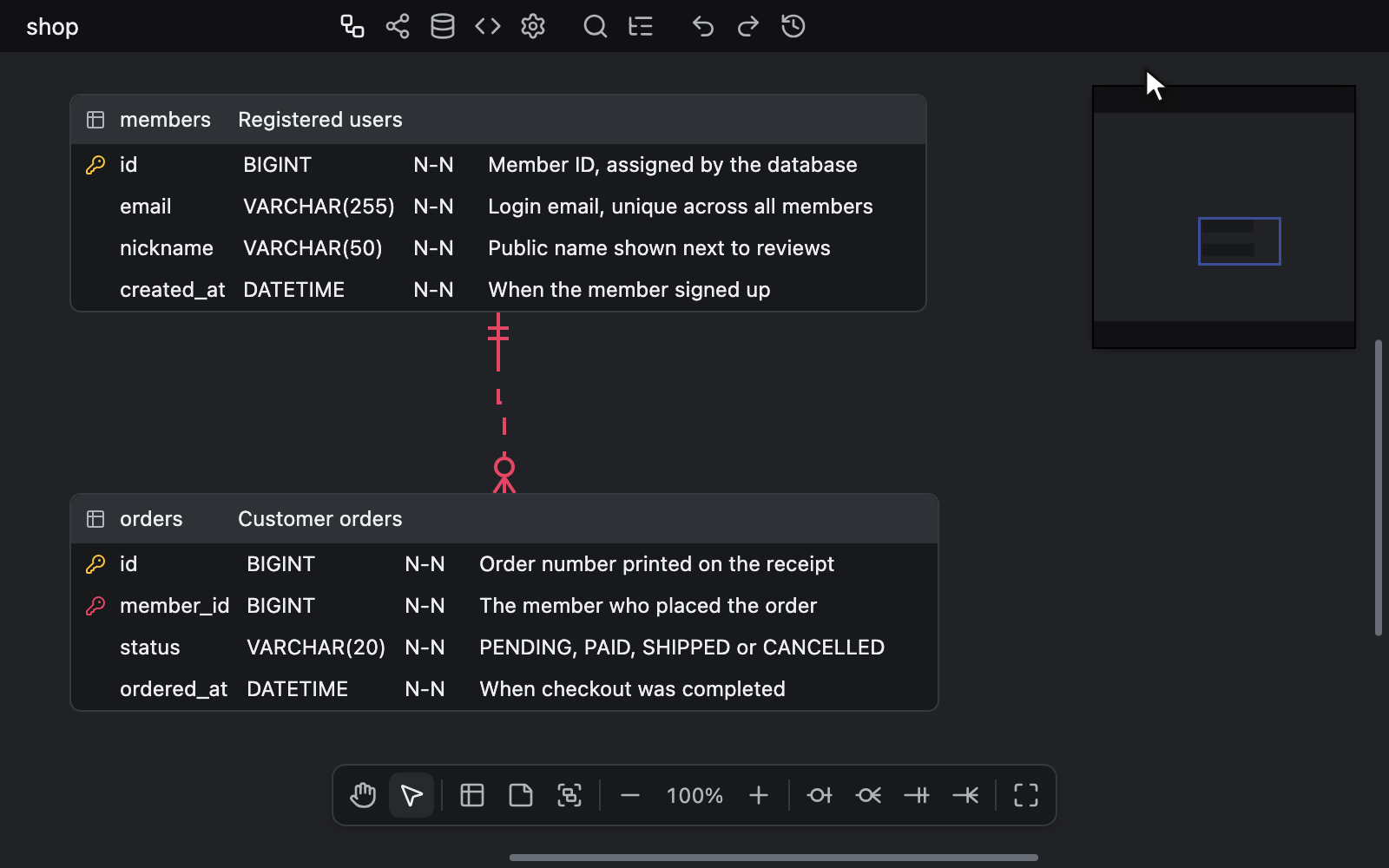Open the code export view
Viewport: 1389px width, 868px height.
tap(488, 26)
